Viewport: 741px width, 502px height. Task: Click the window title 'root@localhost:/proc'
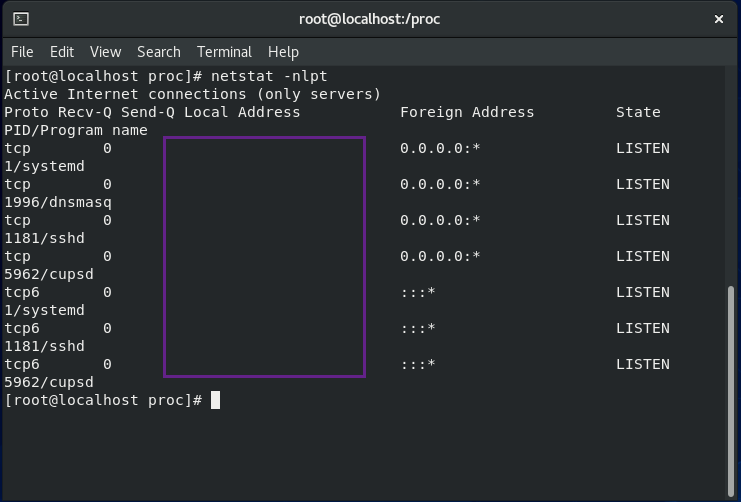(370, 19)
